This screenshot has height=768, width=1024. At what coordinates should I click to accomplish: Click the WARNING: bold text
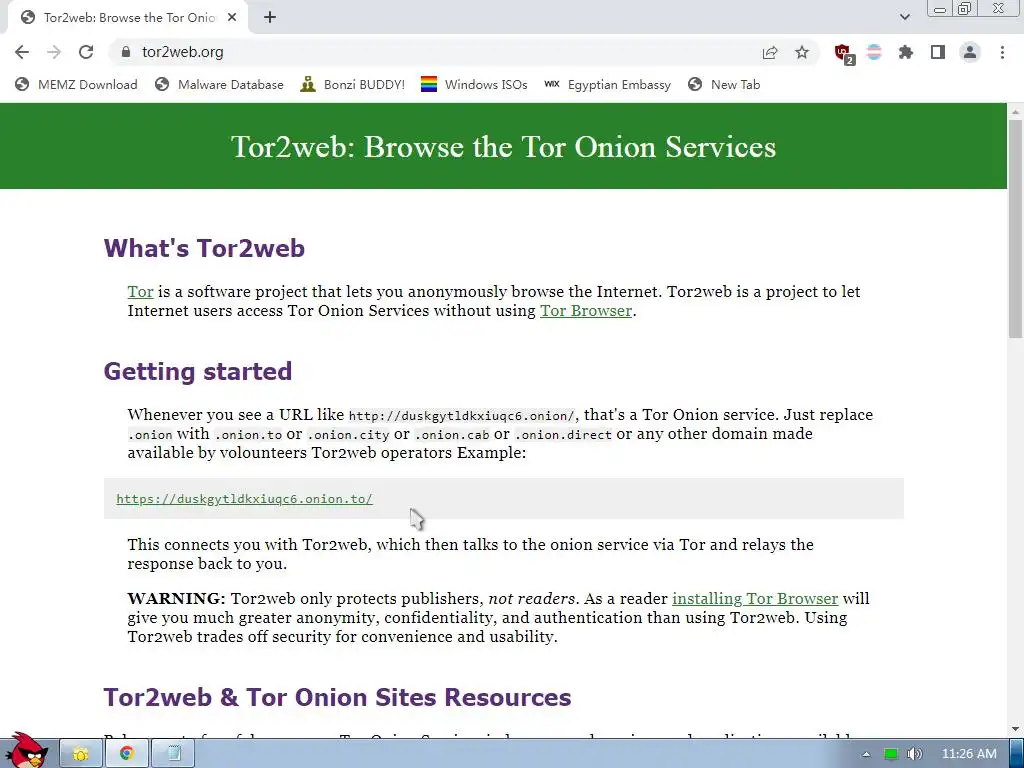[176, 598]
